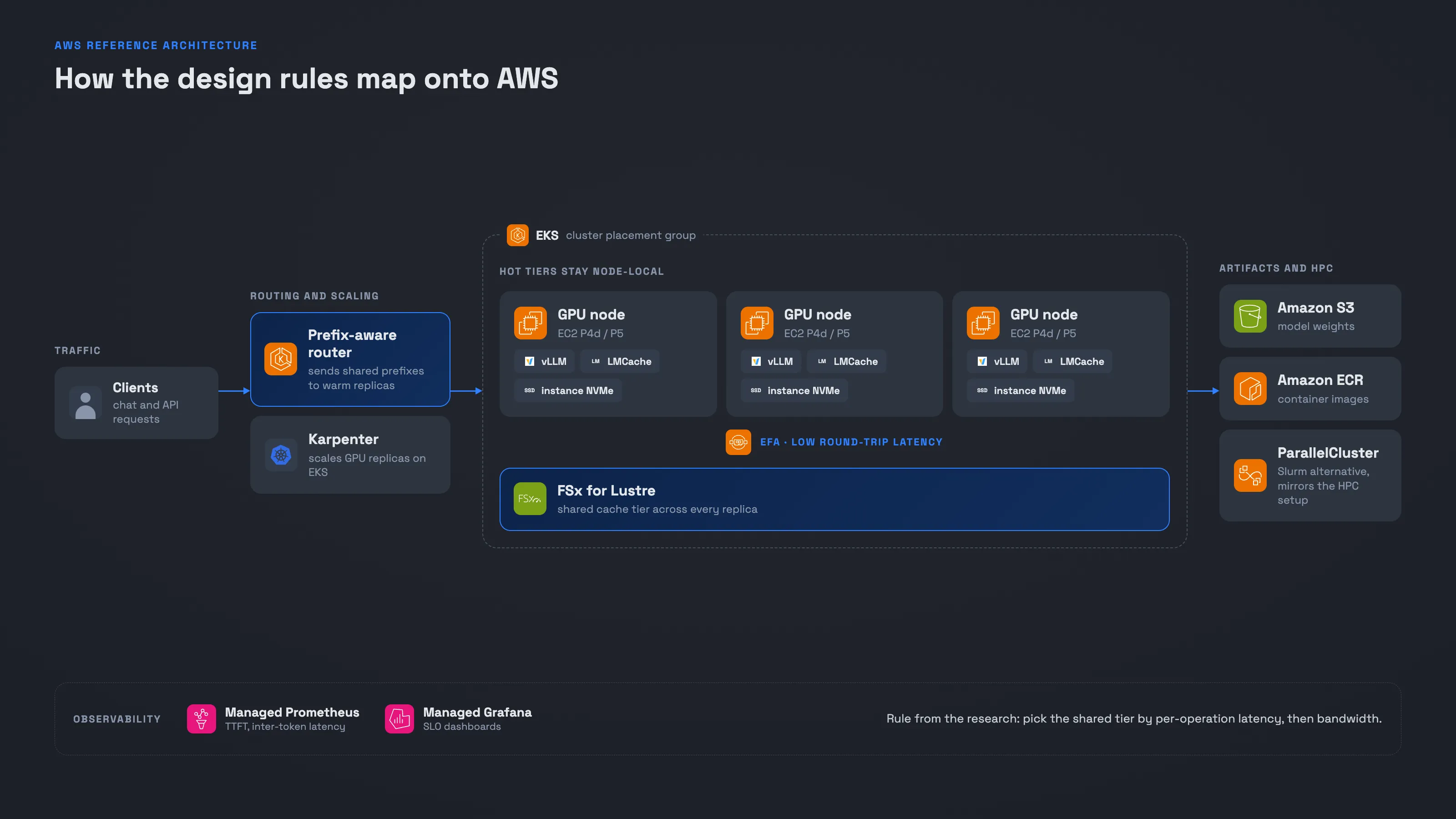Click the EKS icon beside cluster placement group
Viewport: 1456px width, 819px height.
pos(517,235)
